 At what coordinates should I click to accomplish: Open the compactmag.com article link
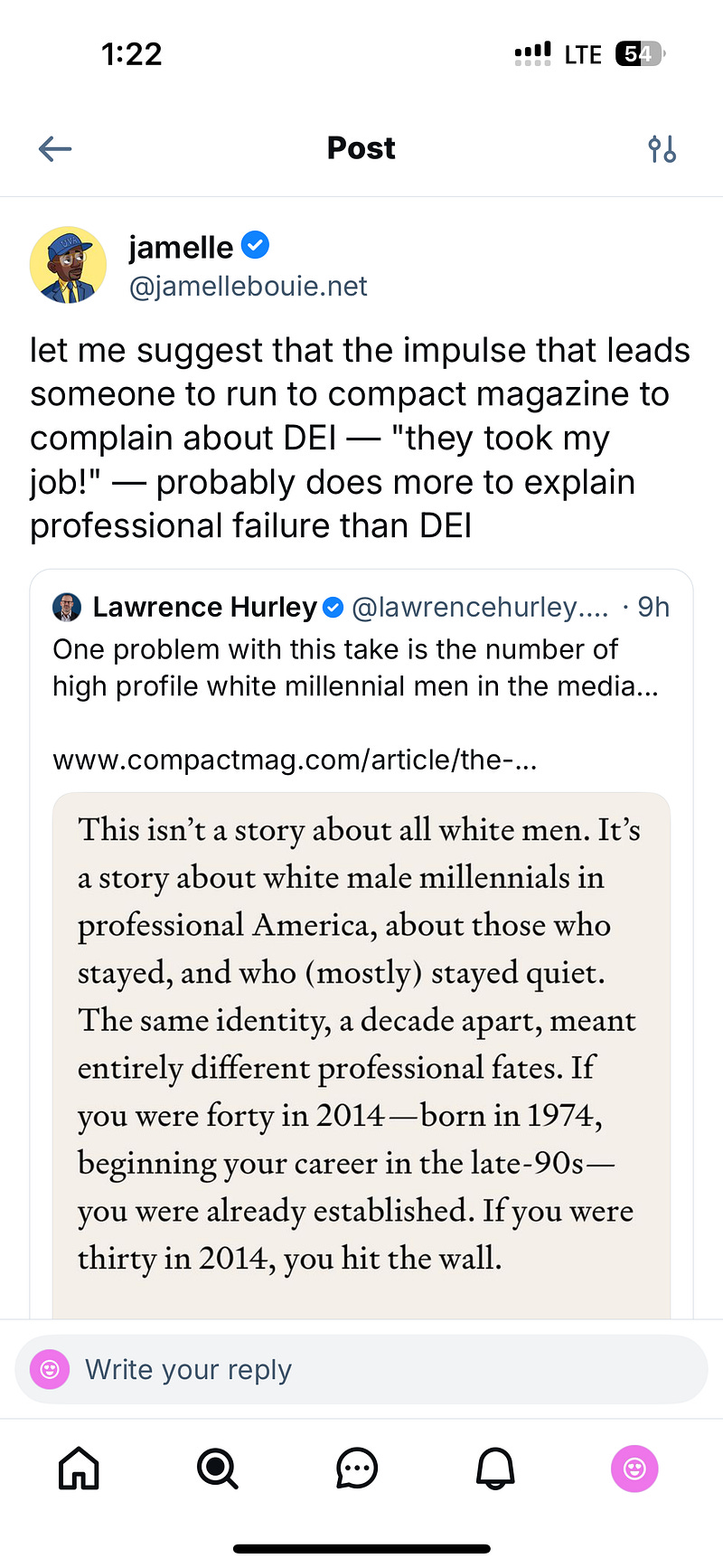[x=295, y=760]
